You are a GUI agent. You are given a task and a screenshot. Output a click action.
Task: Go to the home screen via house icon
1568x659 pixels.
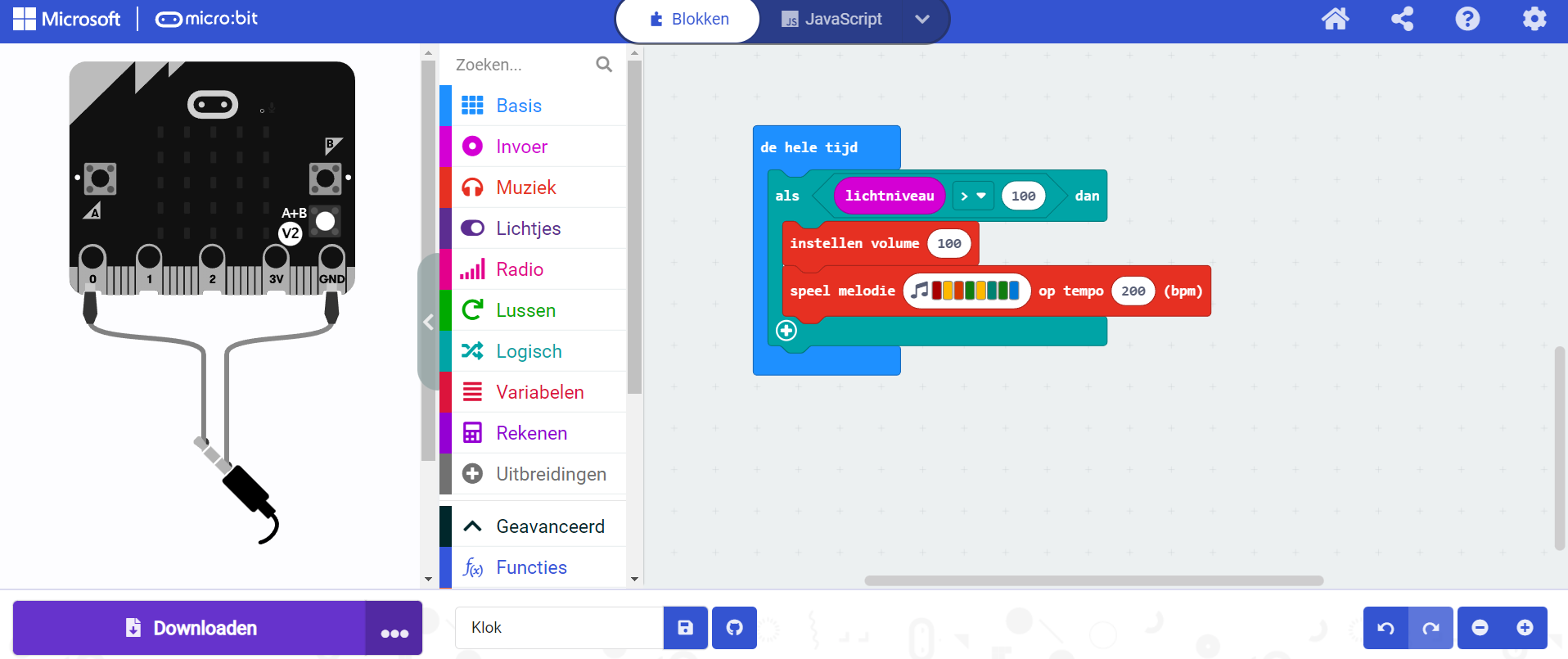(1336, 19)
